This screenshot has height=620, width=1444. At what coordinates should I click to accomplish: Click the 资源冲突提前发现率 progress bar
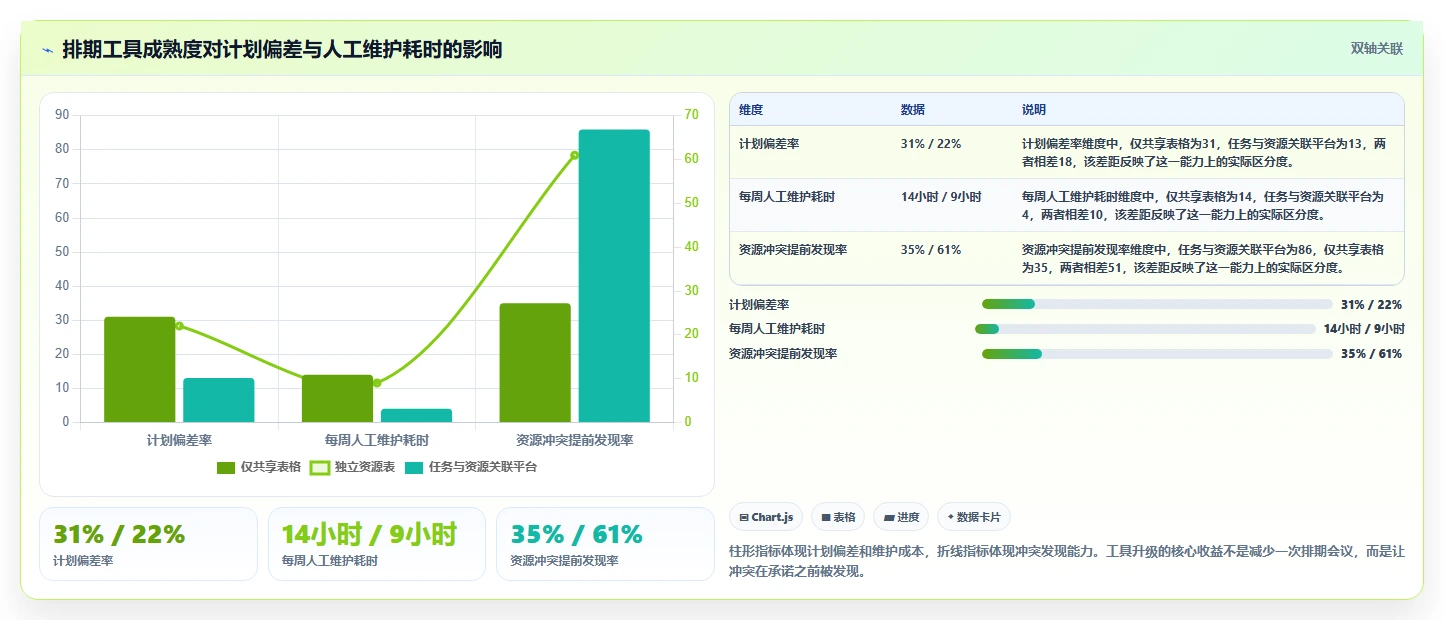(1157, 354)
